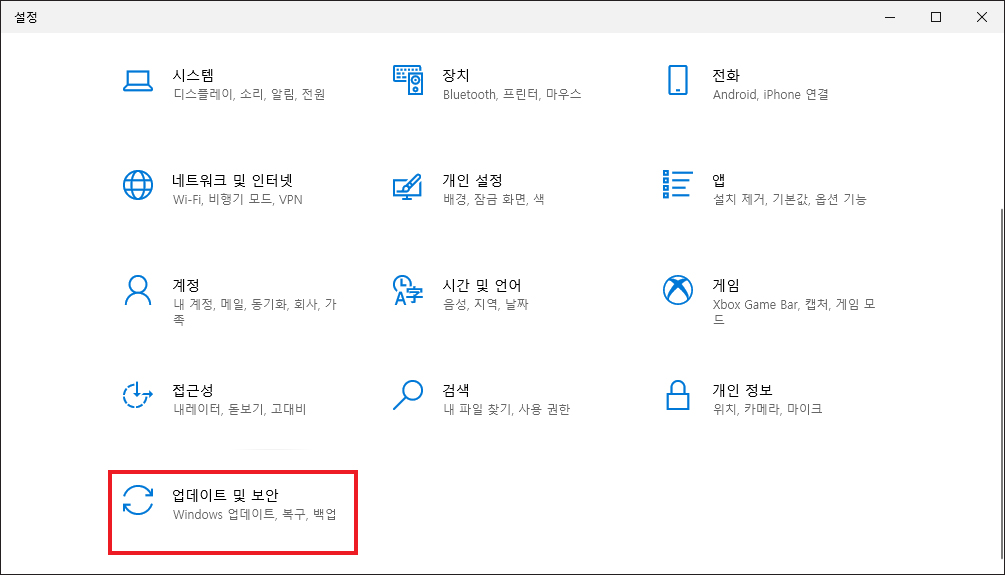This screenshot has height=575, width=1005.
Task: Close the 설정 window
Action: [x=982, y=17]
